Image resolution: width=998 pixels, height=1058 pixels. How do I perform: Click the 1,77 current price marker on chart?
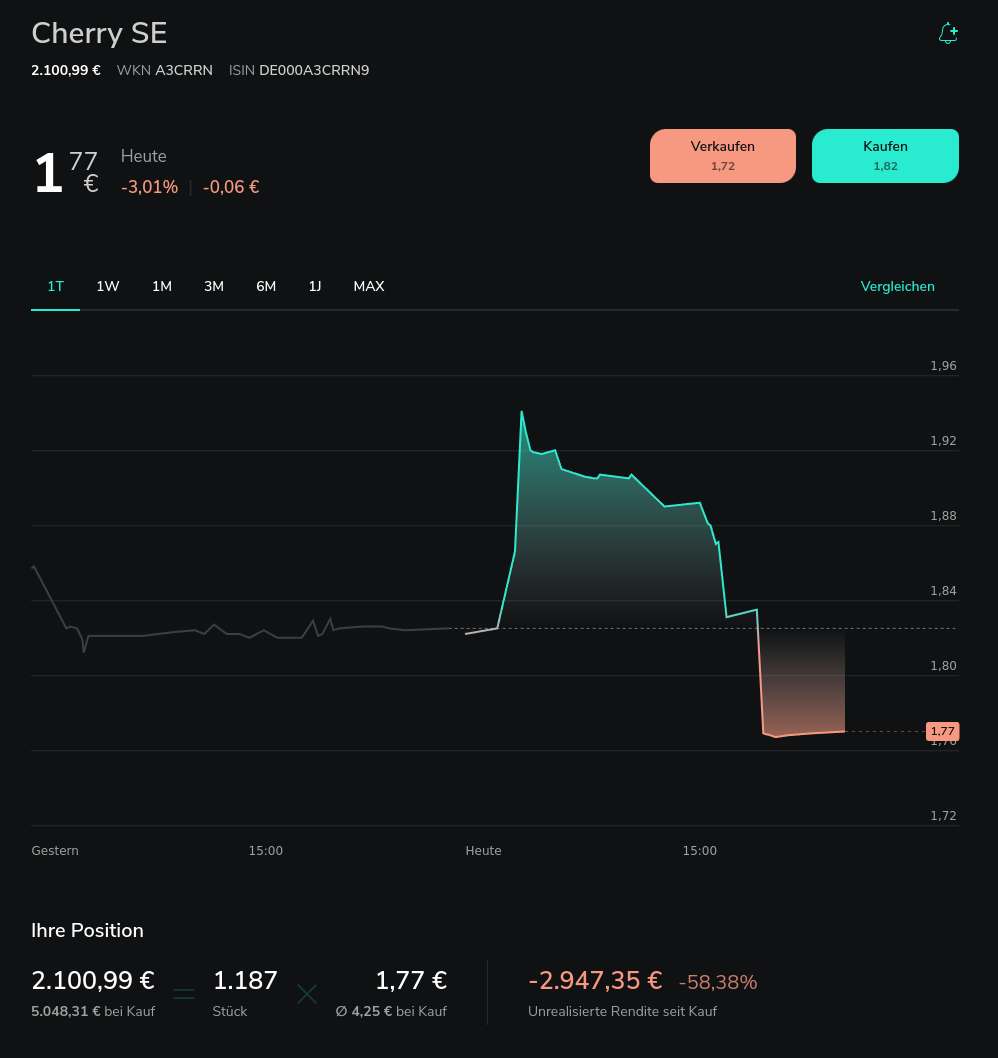pos(943,731)
